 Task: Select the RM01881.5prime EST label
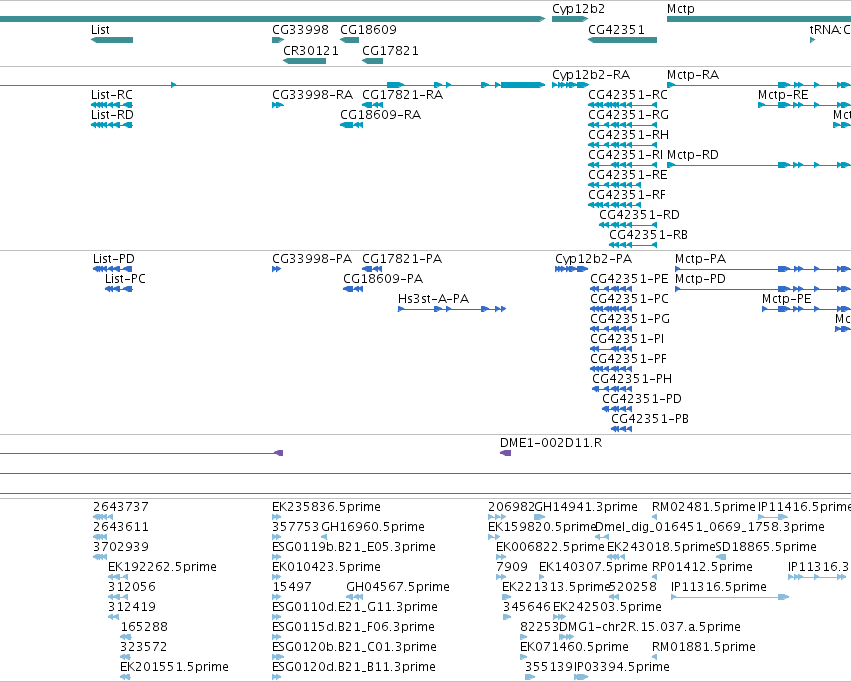click(703, 647)
